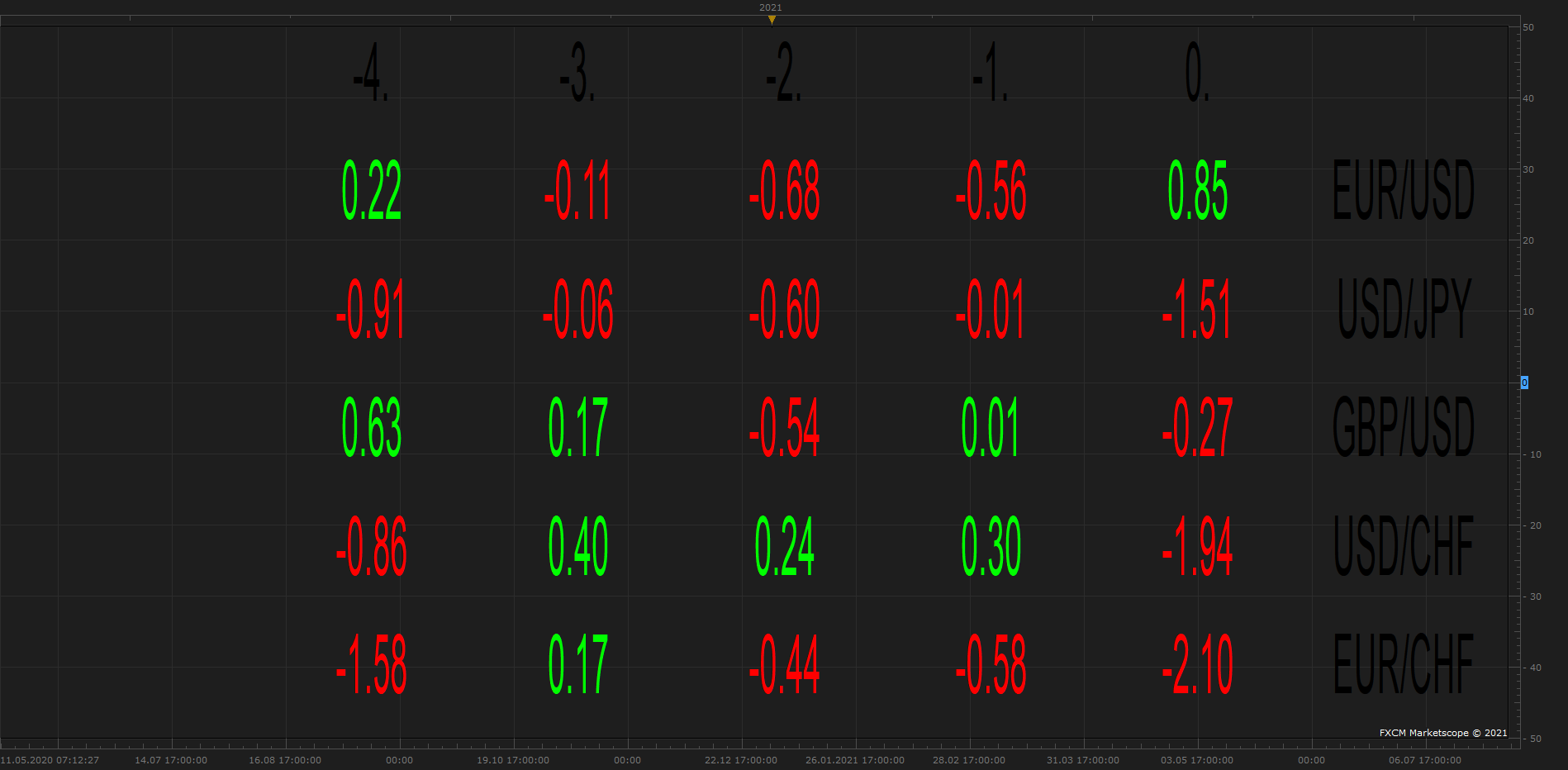Image resolution: width=1568 pixels, height=770 pixels.
Task: Click EUR/CHF value -1.58
Action: tap(371, 664)
